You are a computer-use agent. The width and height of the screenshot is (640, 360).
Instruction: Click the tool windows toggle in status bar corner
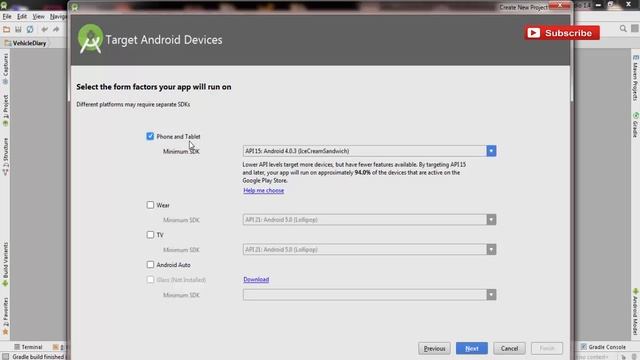(x=5, y=357)
